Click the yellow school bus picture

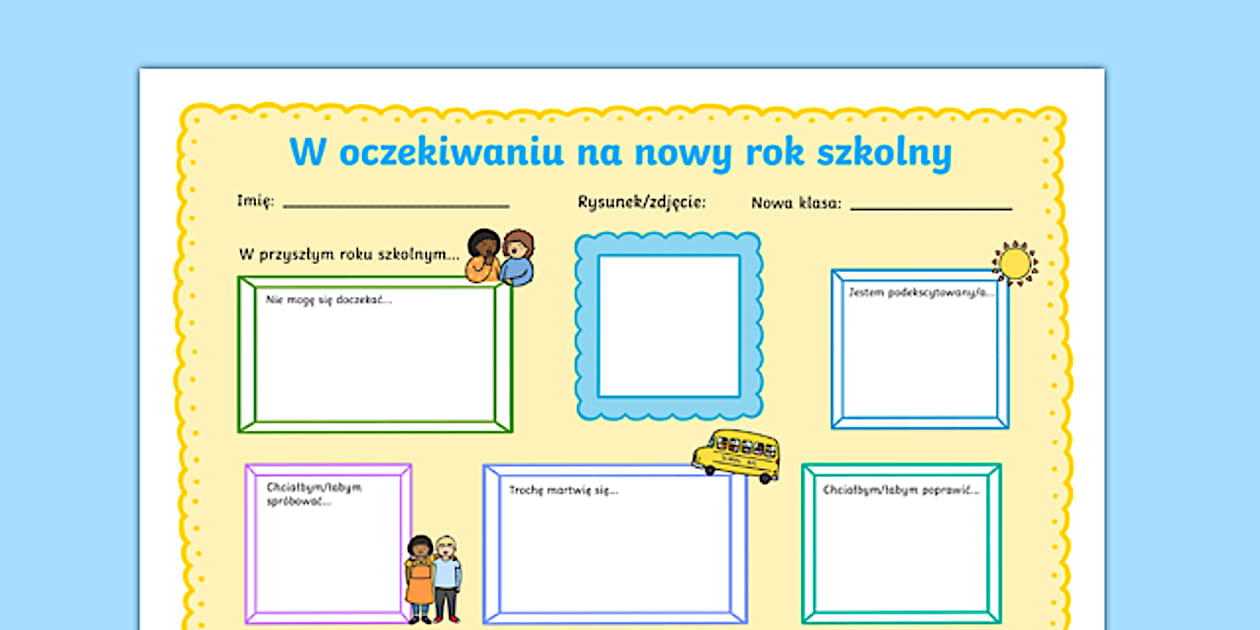736,455
